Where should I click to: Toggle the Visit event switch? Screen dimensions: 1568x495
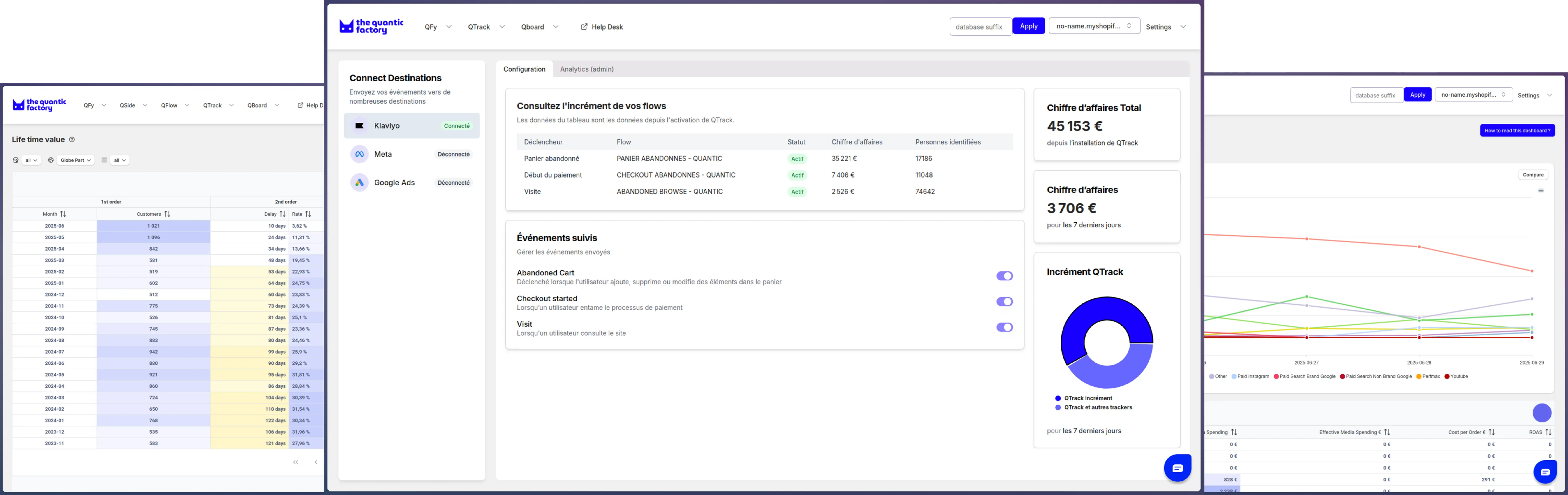tap(1004, 327)
